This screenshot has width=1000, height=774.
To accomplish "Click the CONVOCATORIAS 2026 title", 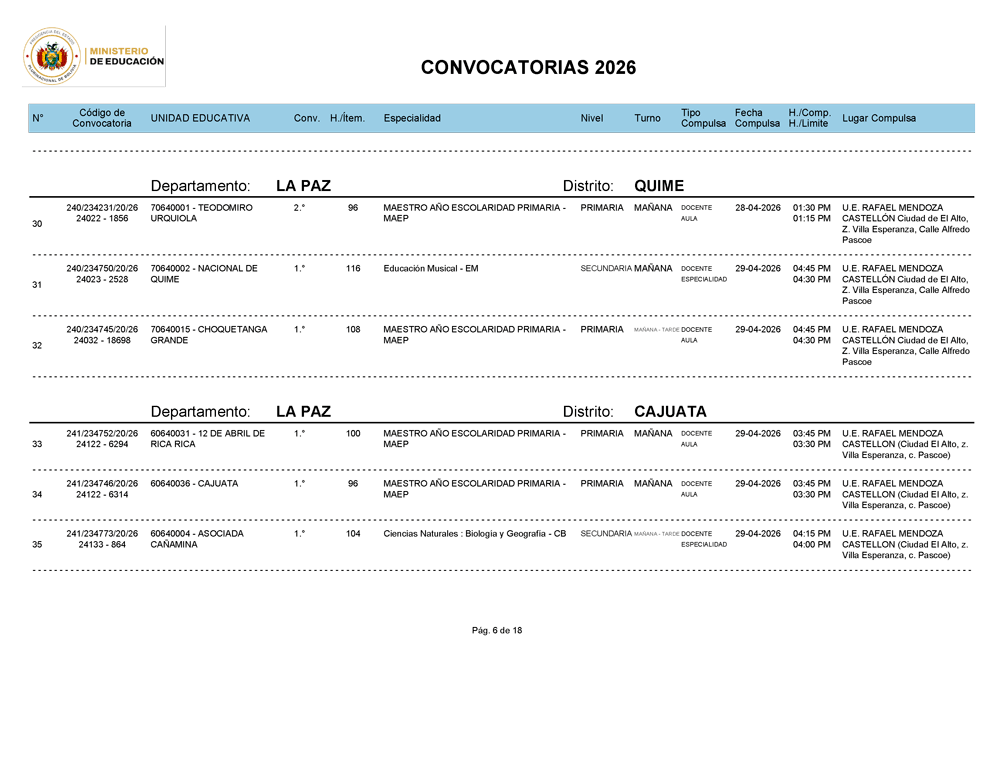I will (528, 68).
